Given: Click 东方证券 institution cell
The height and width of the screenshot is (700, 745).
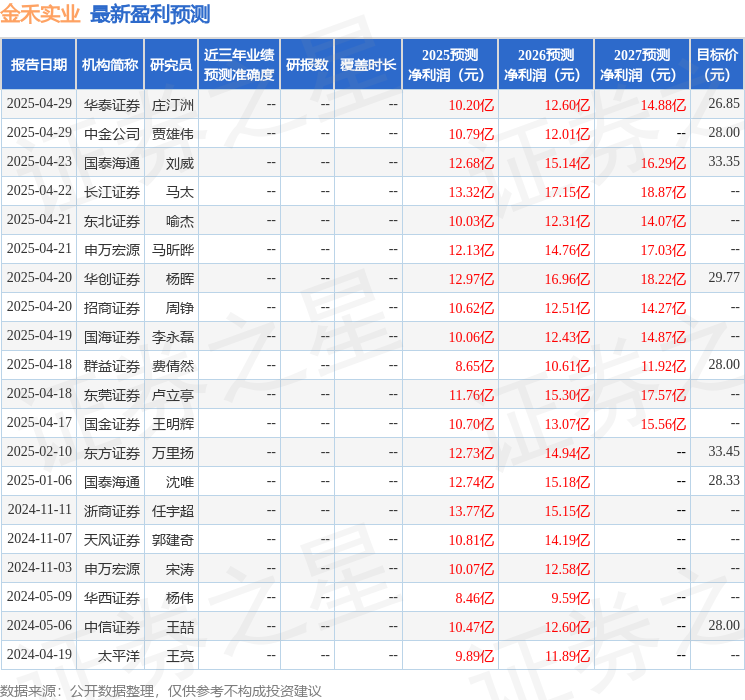Looking at the screenshot, I should pyautogui.click(x=112, y=453).
